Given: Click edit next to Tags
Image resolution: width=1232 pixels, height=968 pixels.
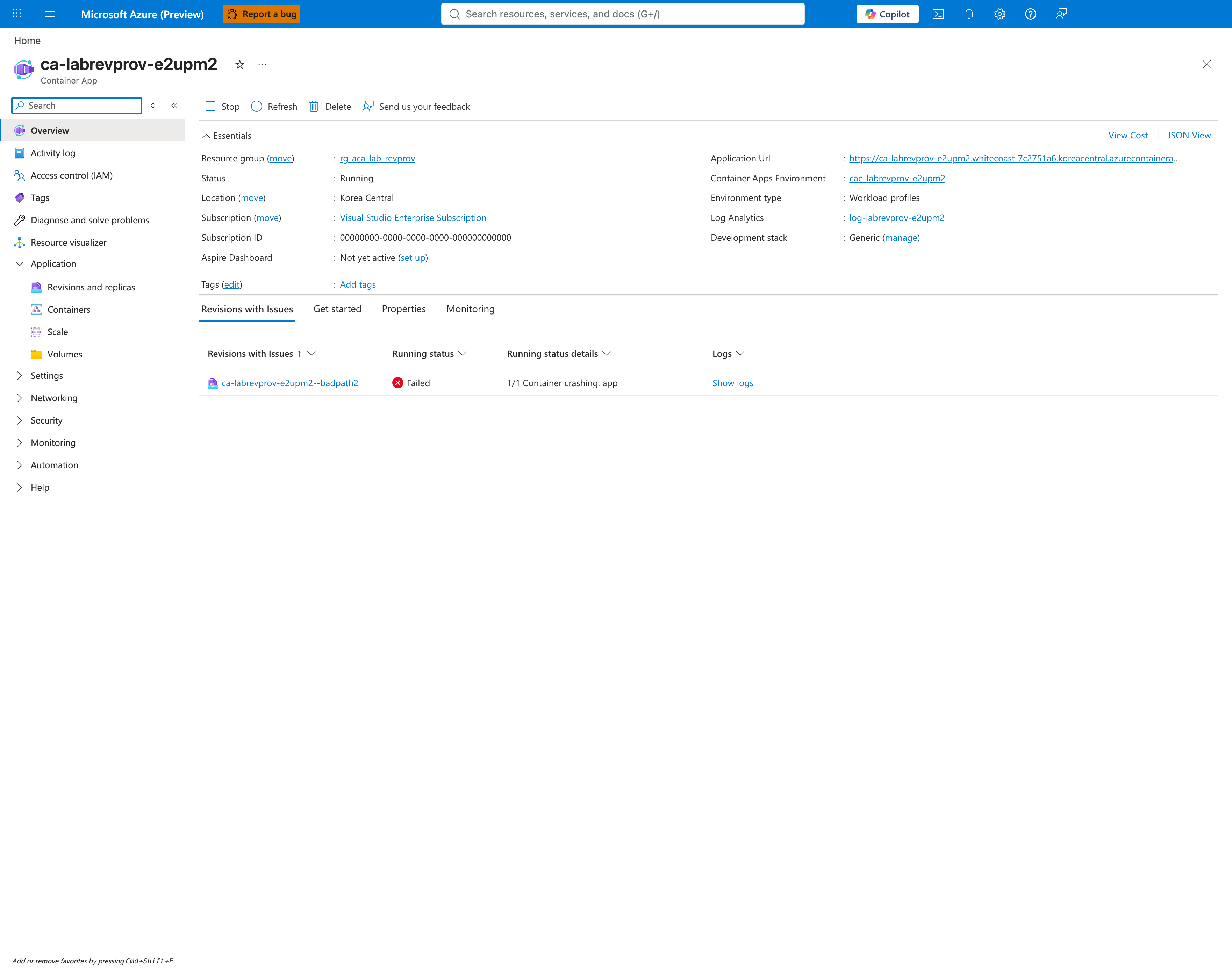Looking at the screenshot, I should (232, 284).
